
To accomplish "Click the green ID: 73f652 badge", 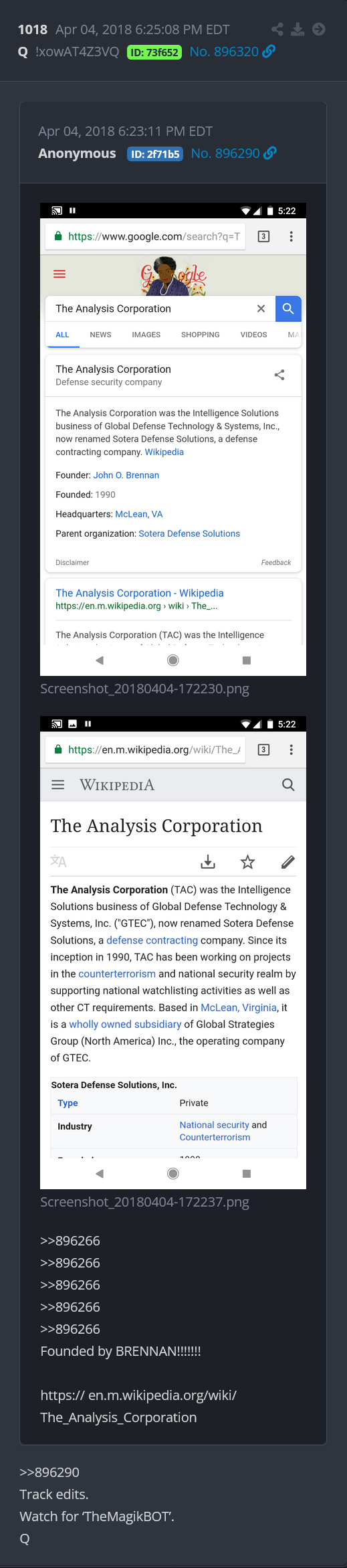I will [154, 52].
